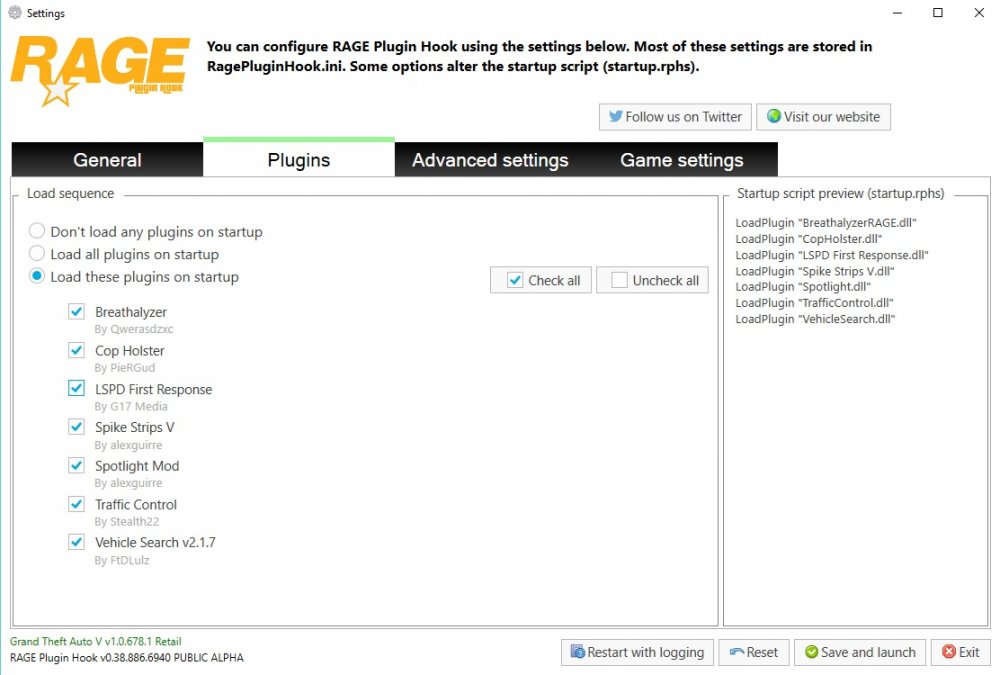Viewport: 1000px width, 675px height.
Task: Click the Settings gear icon in title bar
Action: 15,12
